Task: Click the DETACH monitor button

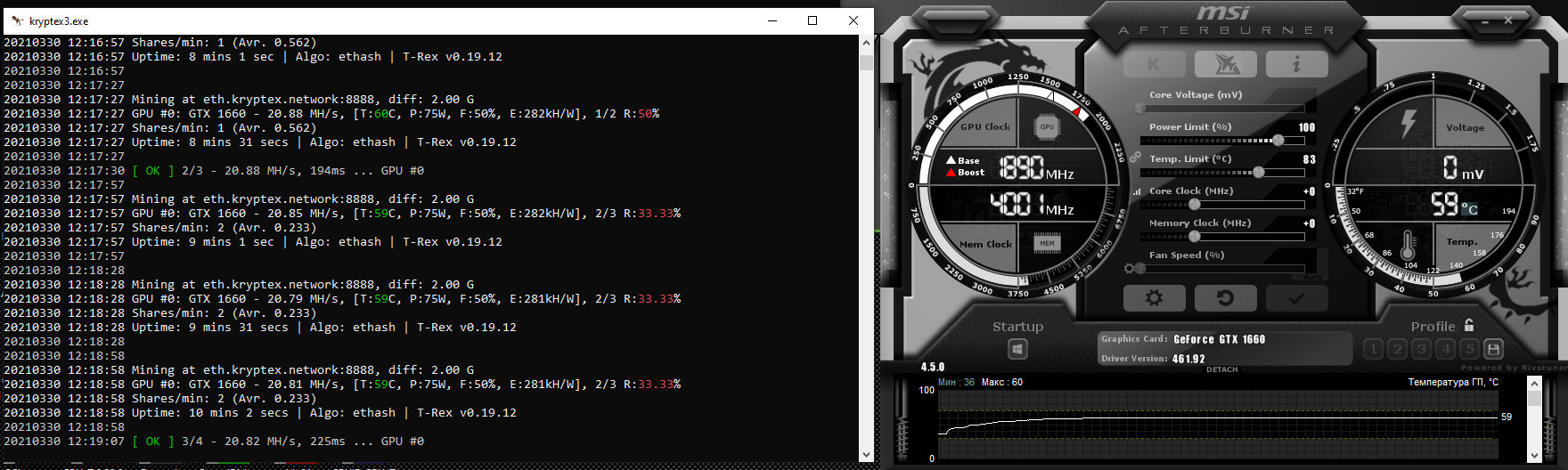Action: point(1221,369)
